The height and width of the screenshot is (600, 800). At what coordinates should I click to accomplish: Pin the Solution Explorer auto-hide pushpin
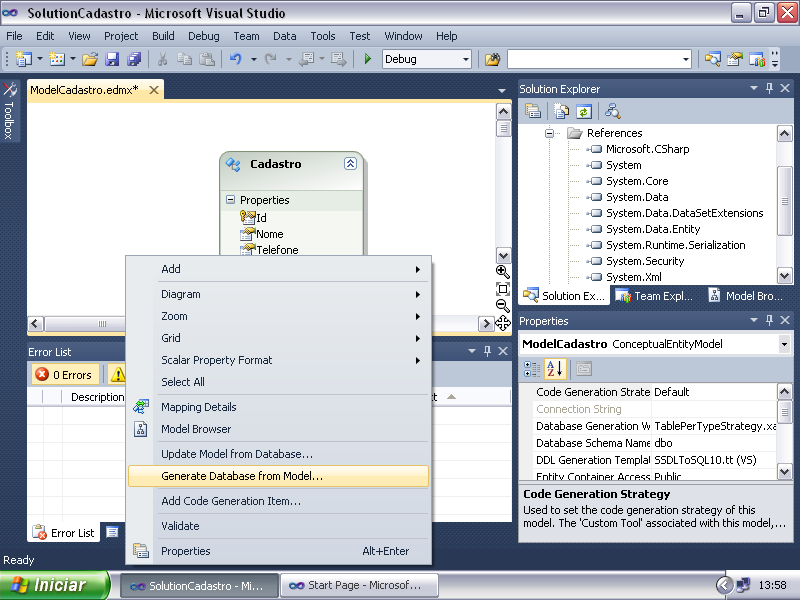coord(769,89)
